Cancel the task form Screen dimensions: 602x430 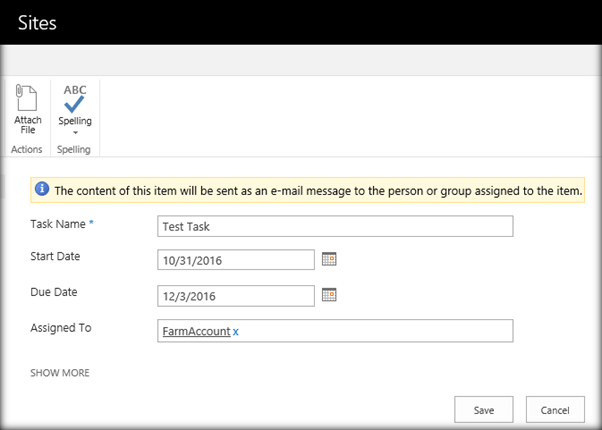554,409
